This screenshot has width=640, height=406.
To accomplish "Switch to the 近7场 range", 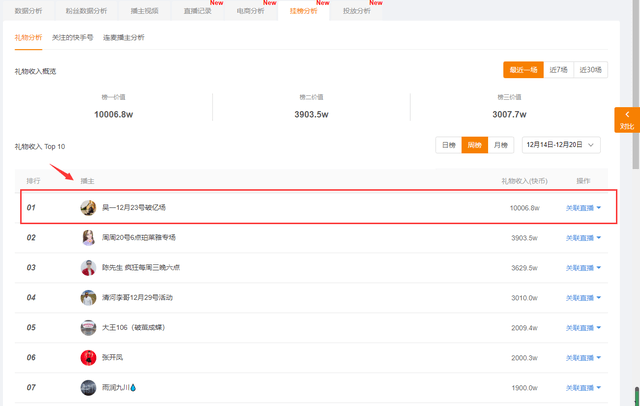I will click(x=558, y=70).
